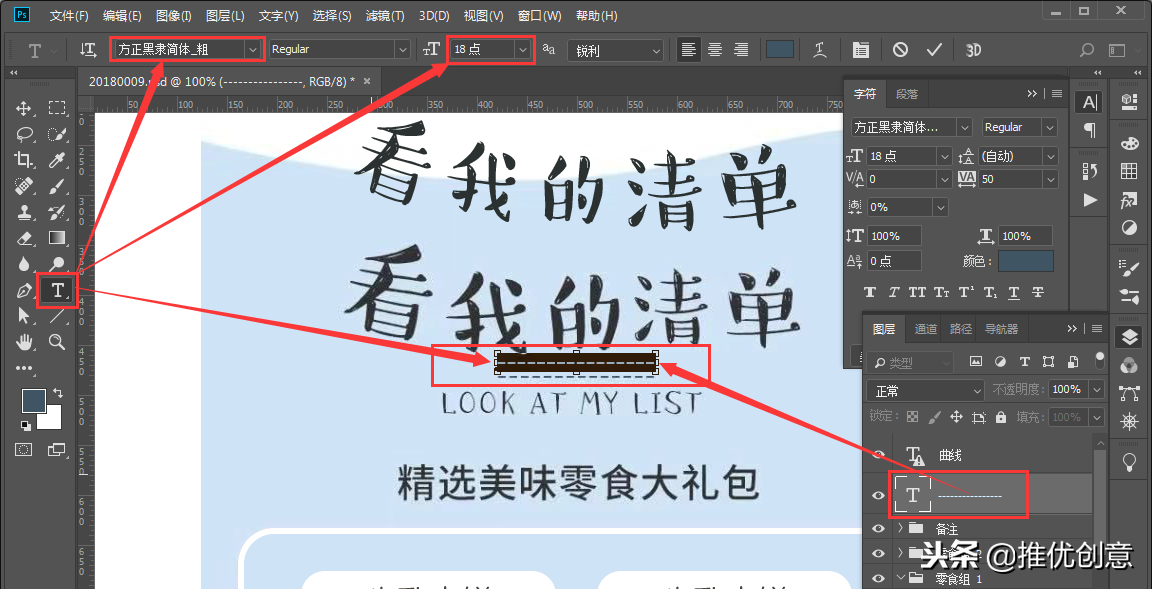Toggle Underline in Character panel

tap(1014, 292)
